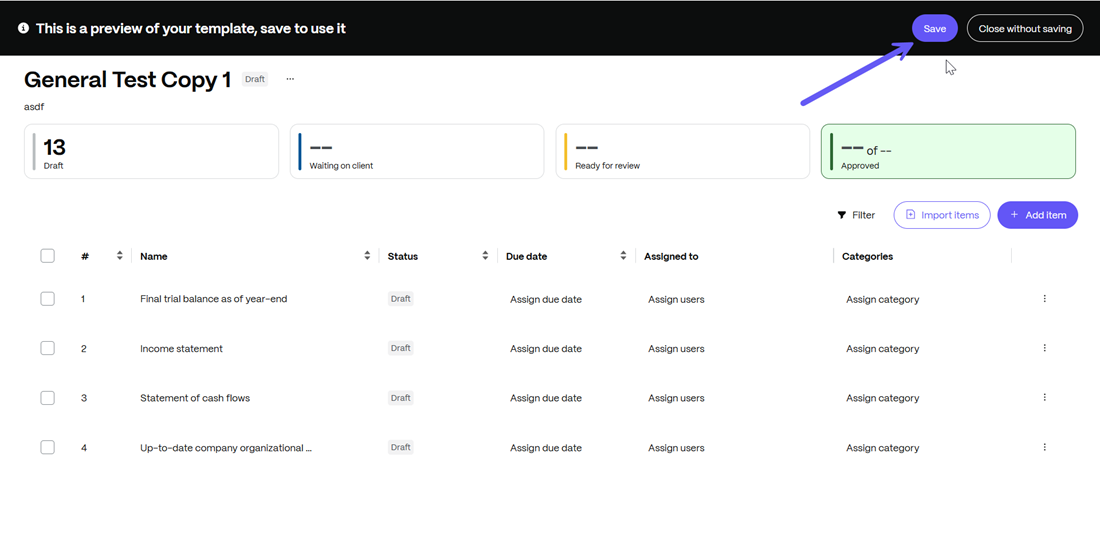Open the Income statement item
Screen dimensions: 1100x543
pyautogui.click(x=181, y=349)
